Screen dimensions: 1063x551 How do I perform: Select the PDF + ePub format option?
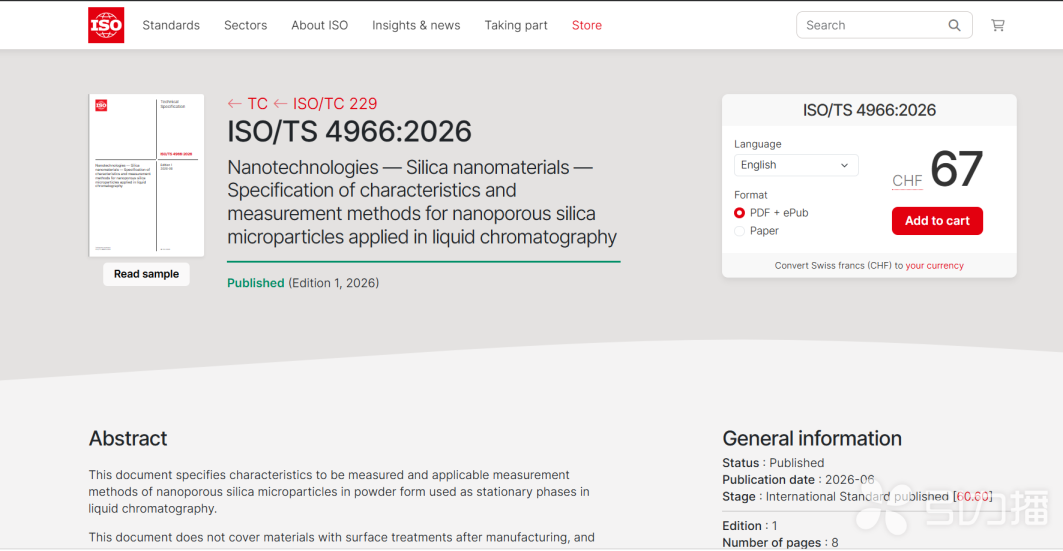(x=740, y=213)
